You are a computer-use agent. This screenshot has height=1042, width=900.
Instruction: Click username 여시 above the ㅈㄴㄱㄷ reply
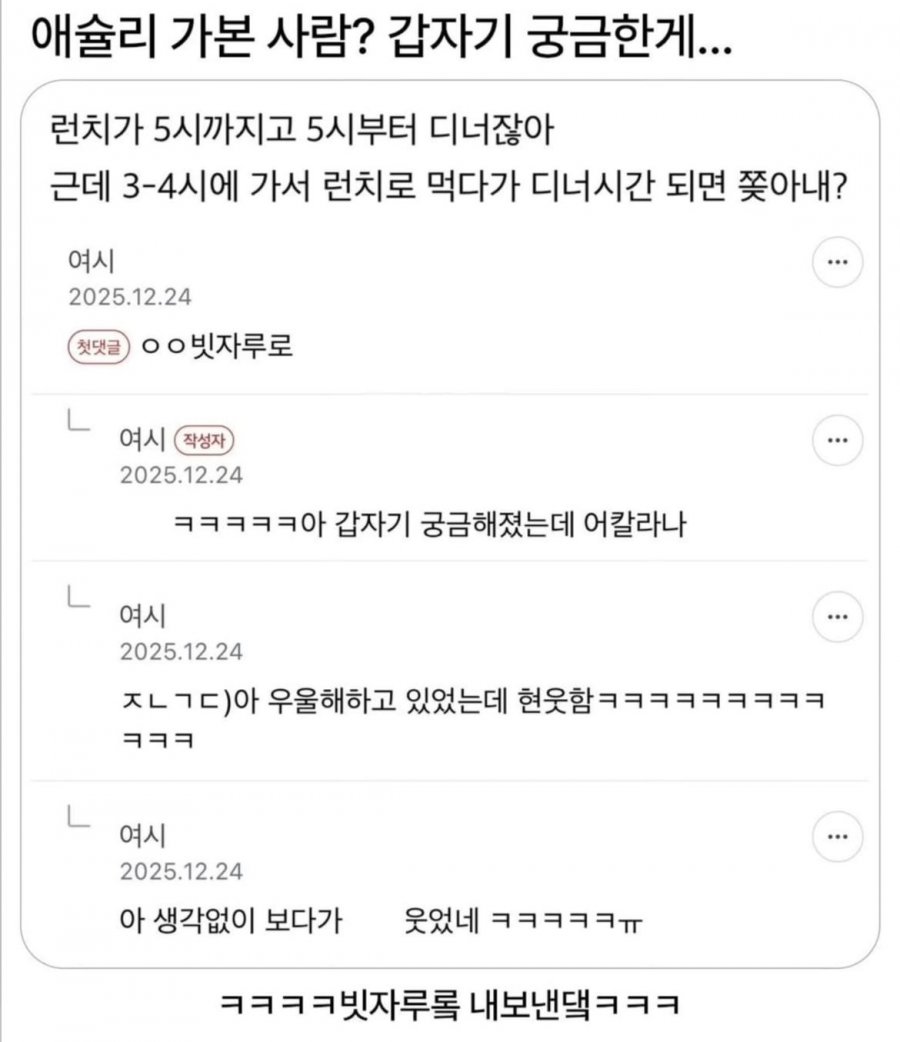142,614
